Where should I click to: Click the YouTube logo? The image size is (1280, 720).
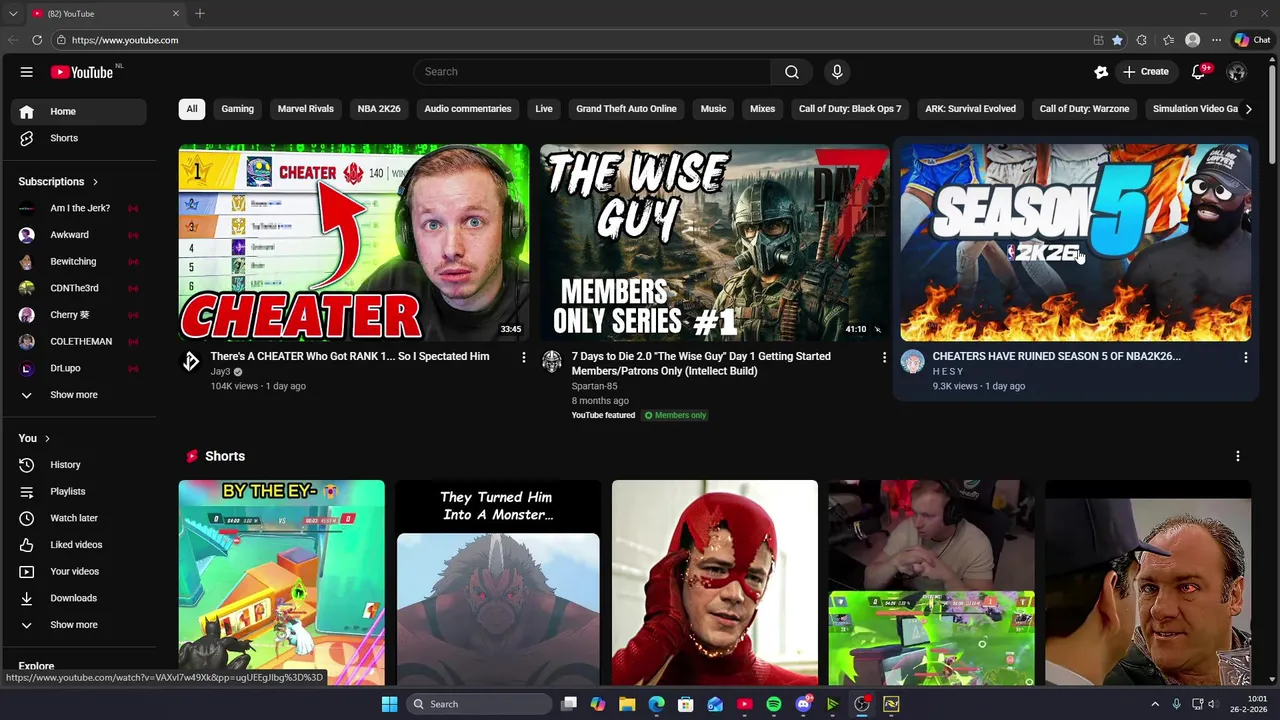click(82, 72)
